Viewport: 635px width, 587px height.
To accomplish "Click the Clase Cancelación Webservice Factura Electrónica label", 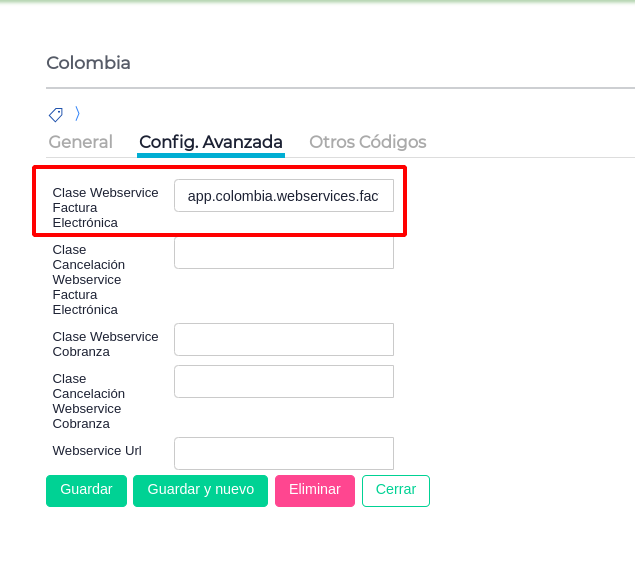I will 89,279.
